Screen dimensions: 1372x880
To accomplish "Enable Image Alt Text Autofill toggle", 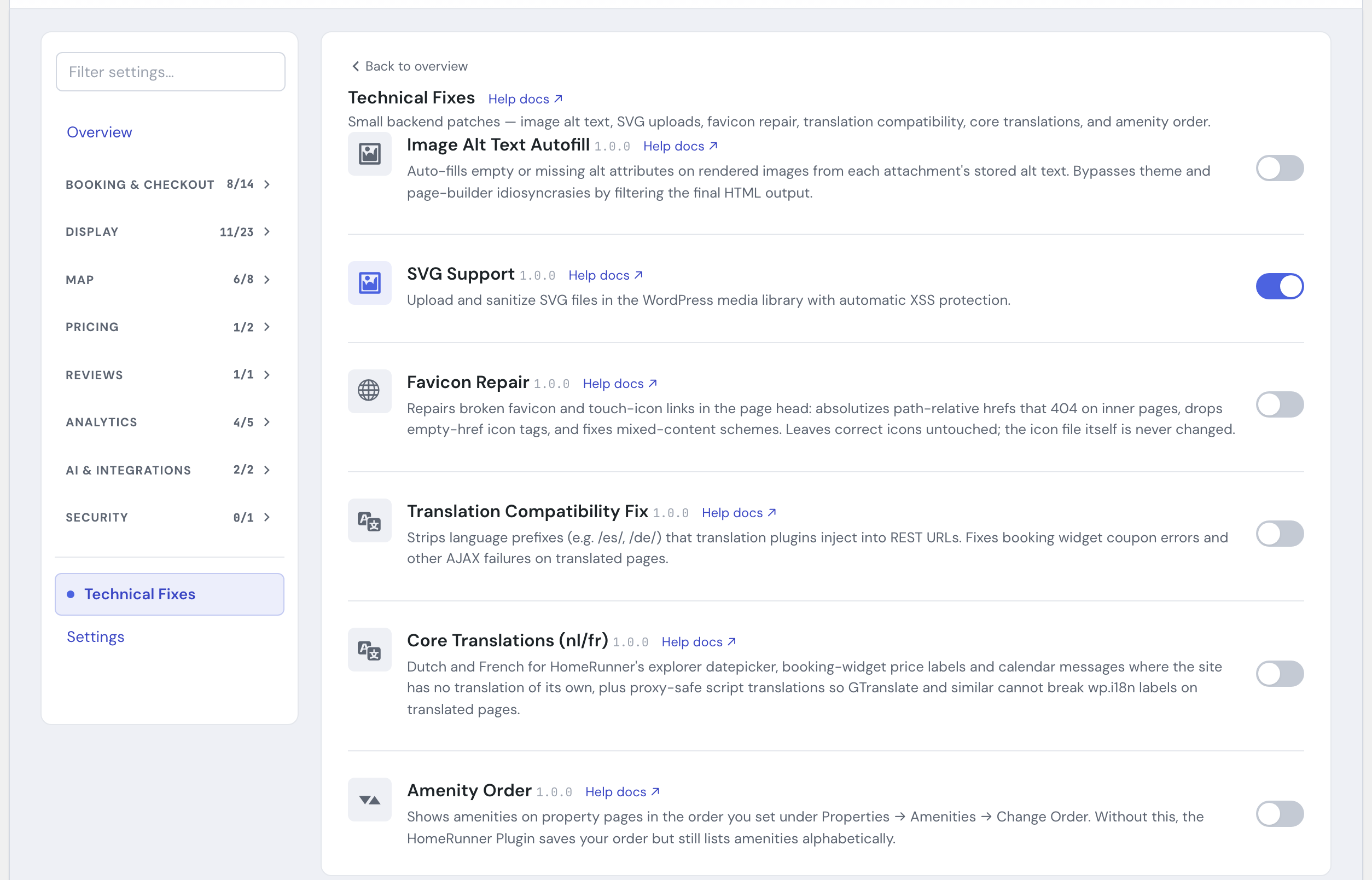I will pyautogui.click(x=1280, y=168).
